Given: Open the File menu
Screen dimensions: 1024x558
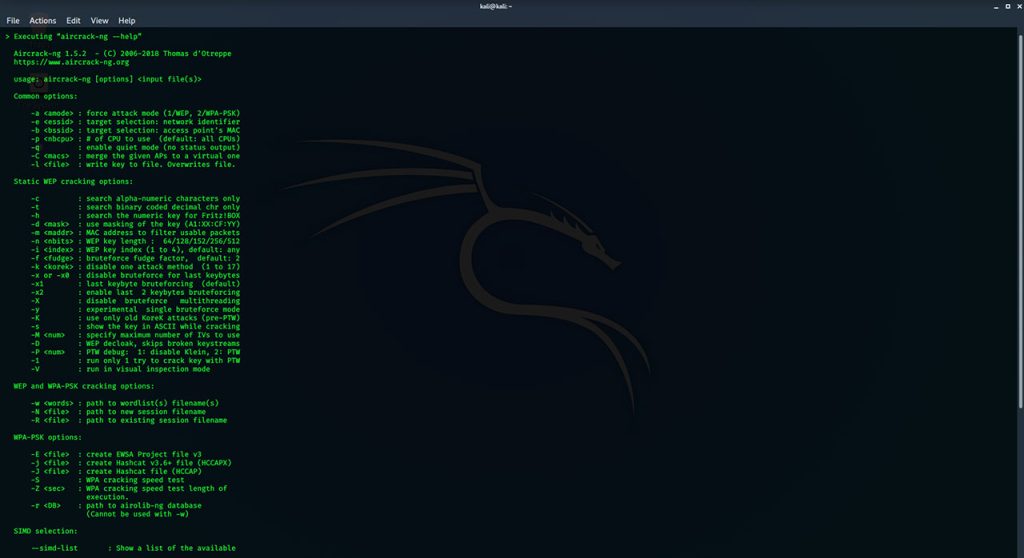Looking at the screenshot, I should [12, 21].
